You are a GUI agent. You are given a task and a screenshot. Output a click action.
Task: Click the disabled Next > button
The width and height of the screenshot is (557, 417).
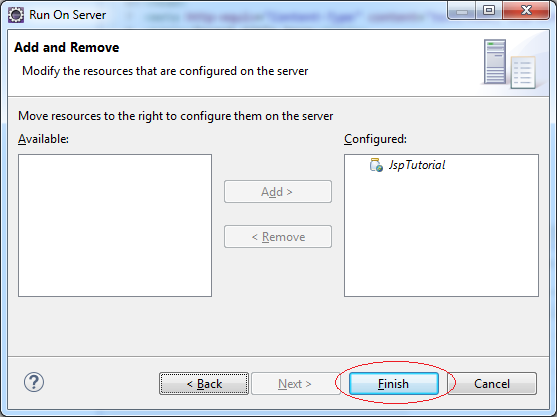pos(294,384)
